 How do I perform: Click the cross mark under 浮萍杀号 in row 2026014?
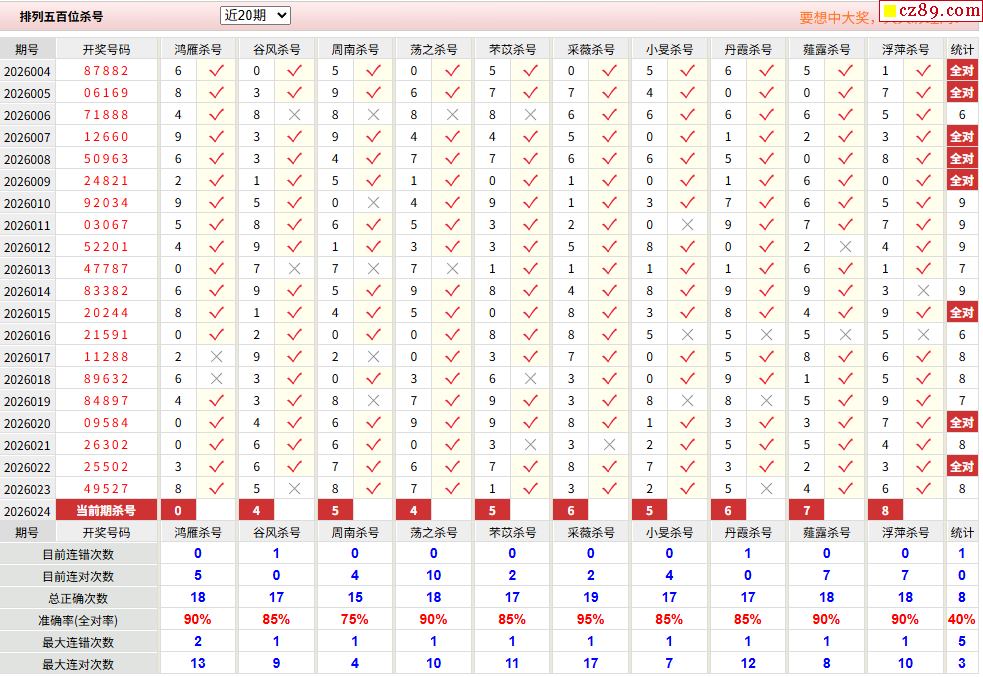(923, 291)
